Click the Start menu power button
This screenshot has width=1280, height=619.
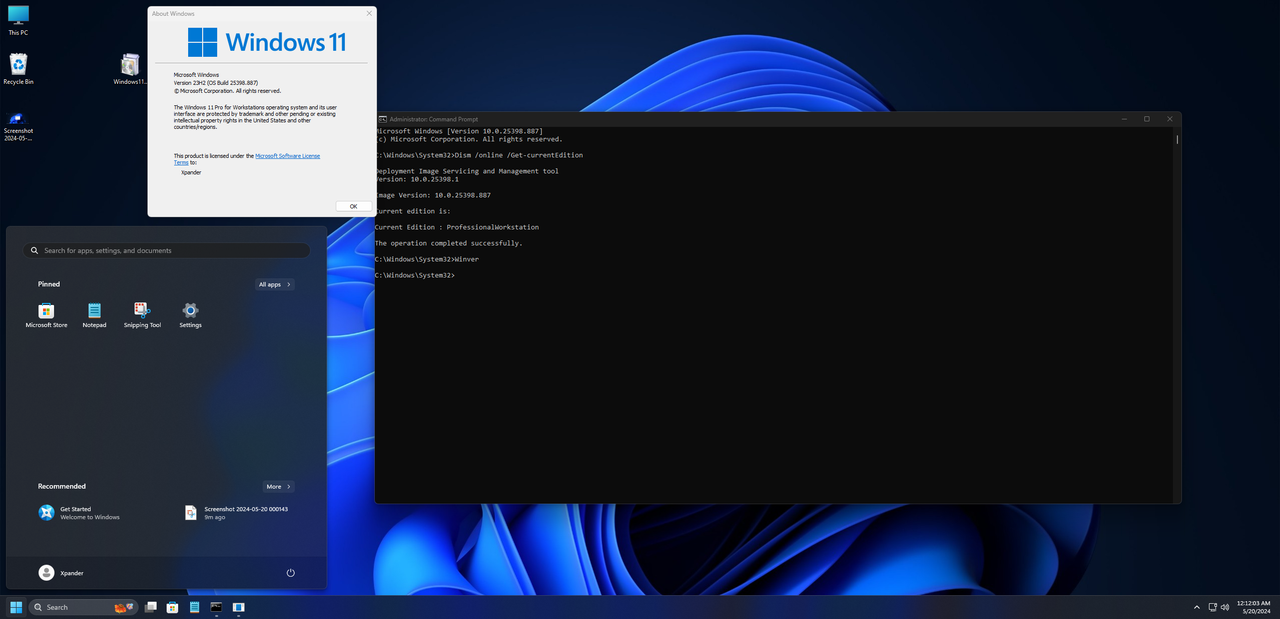tap(290, 572)
